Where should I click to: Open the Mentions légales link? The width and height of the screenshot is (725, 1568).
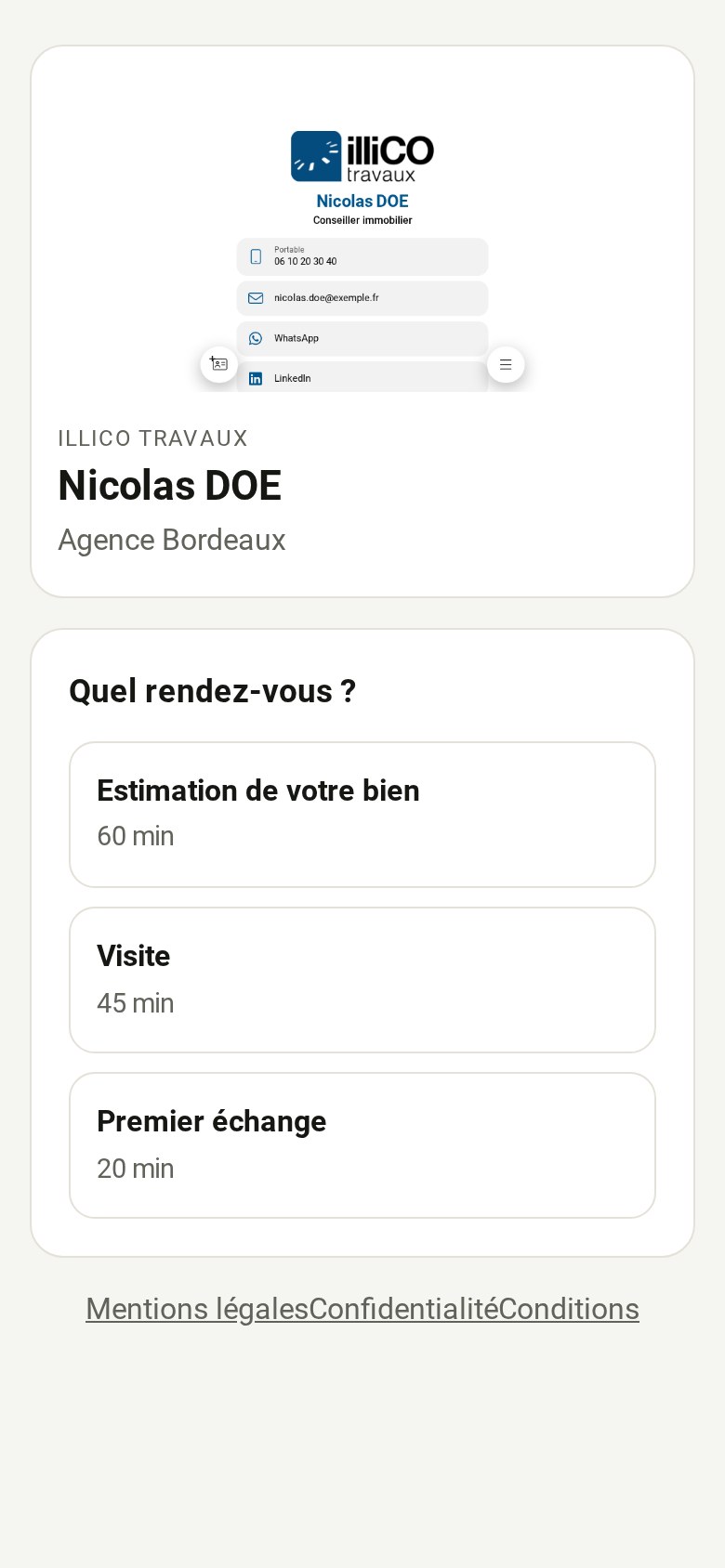pyautogui.click(x=197, y=1309)
